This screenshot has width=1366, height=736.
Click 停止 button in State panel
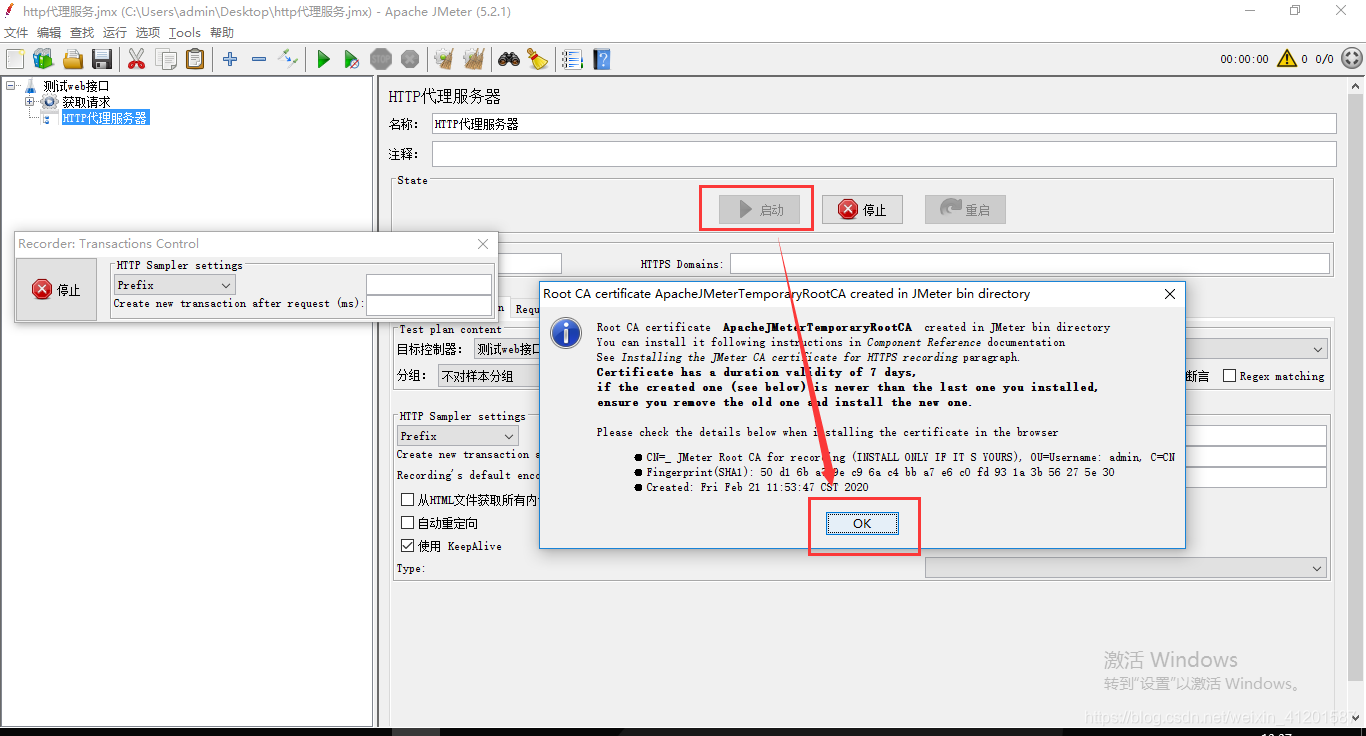(862, 209)
